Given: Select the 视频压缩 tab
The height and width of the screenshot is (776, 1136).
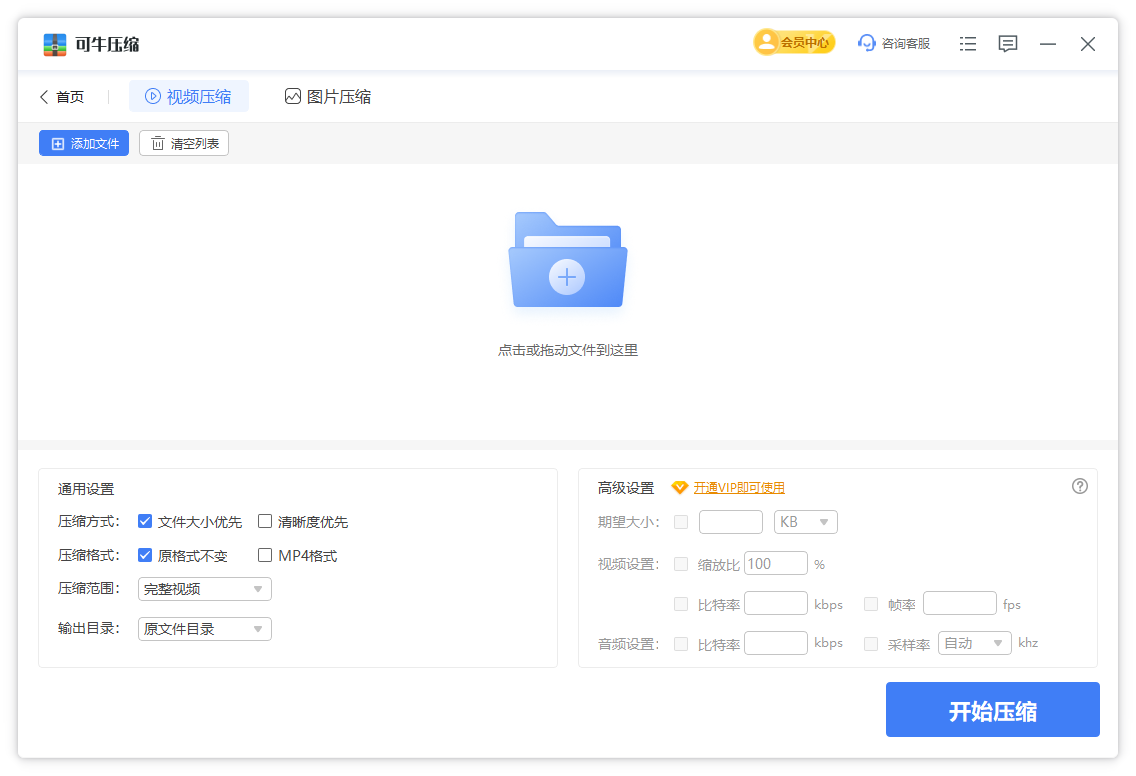Looking at the screenshot, I should tap(189, 97).
